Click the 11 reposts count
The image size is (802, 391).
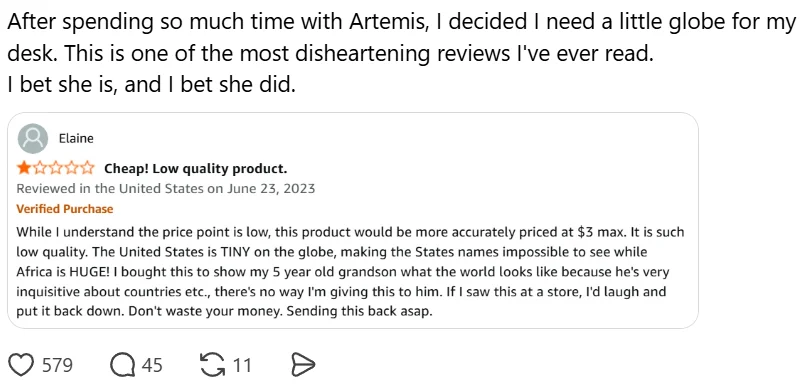(x=242, y=366)
